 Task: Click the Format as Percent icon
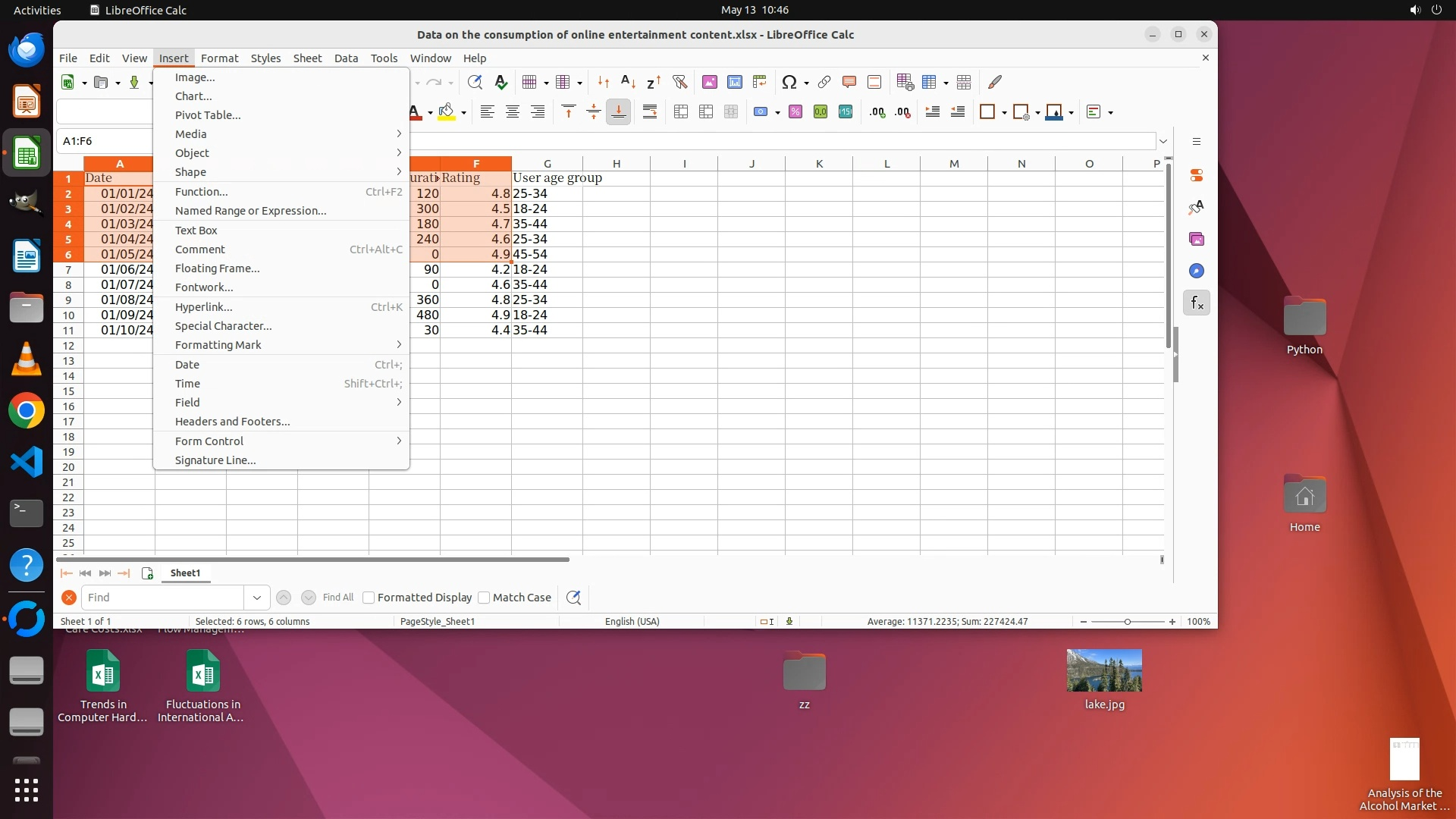pyautogui.click(x=795, y=112)
